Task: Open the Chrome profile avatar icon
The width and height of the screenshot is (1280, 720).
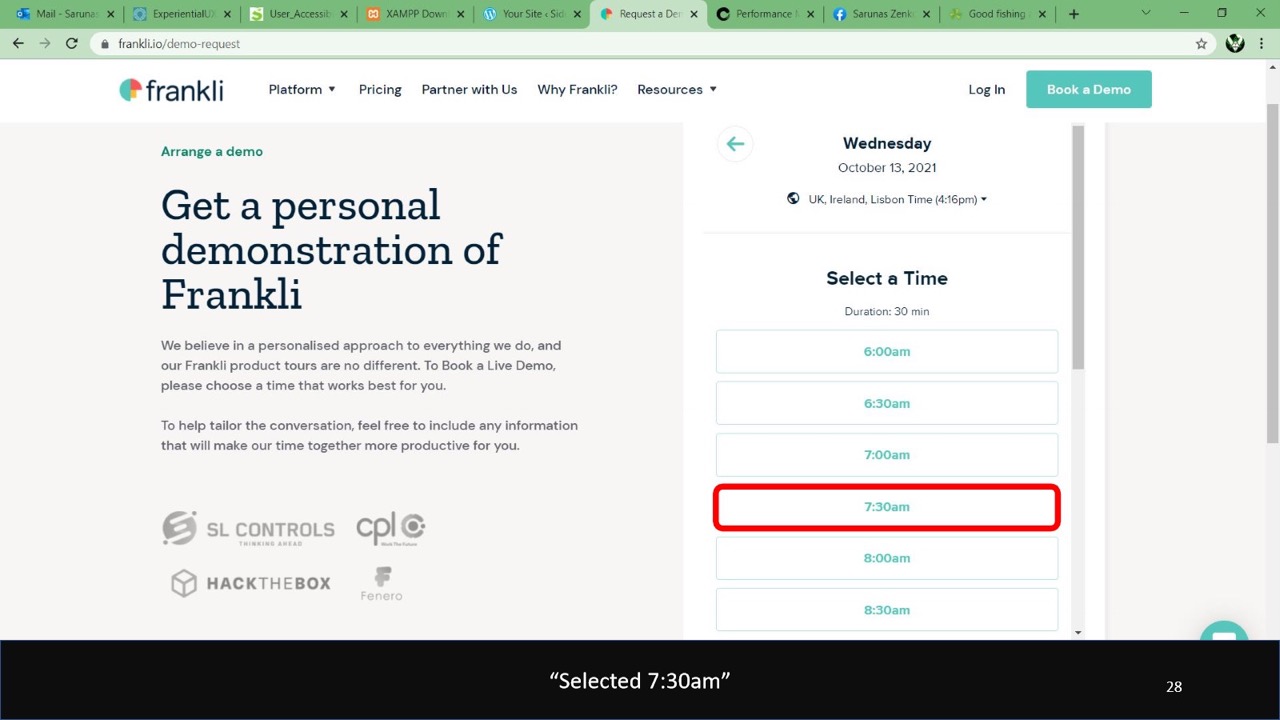Action: tap(1235, 44)
